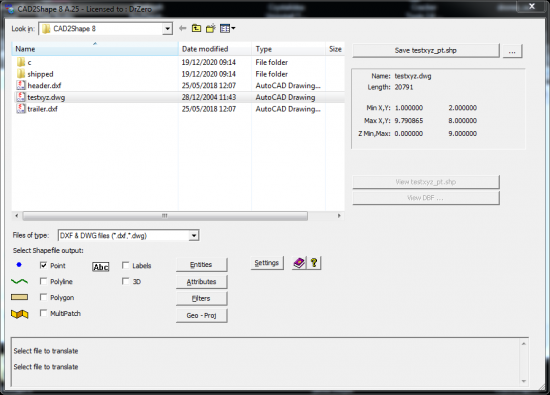Image resolution: width=550 pixels, height=395 pixels.
Task: Select the shipped folder name
Action: click(x=40, y=74)
